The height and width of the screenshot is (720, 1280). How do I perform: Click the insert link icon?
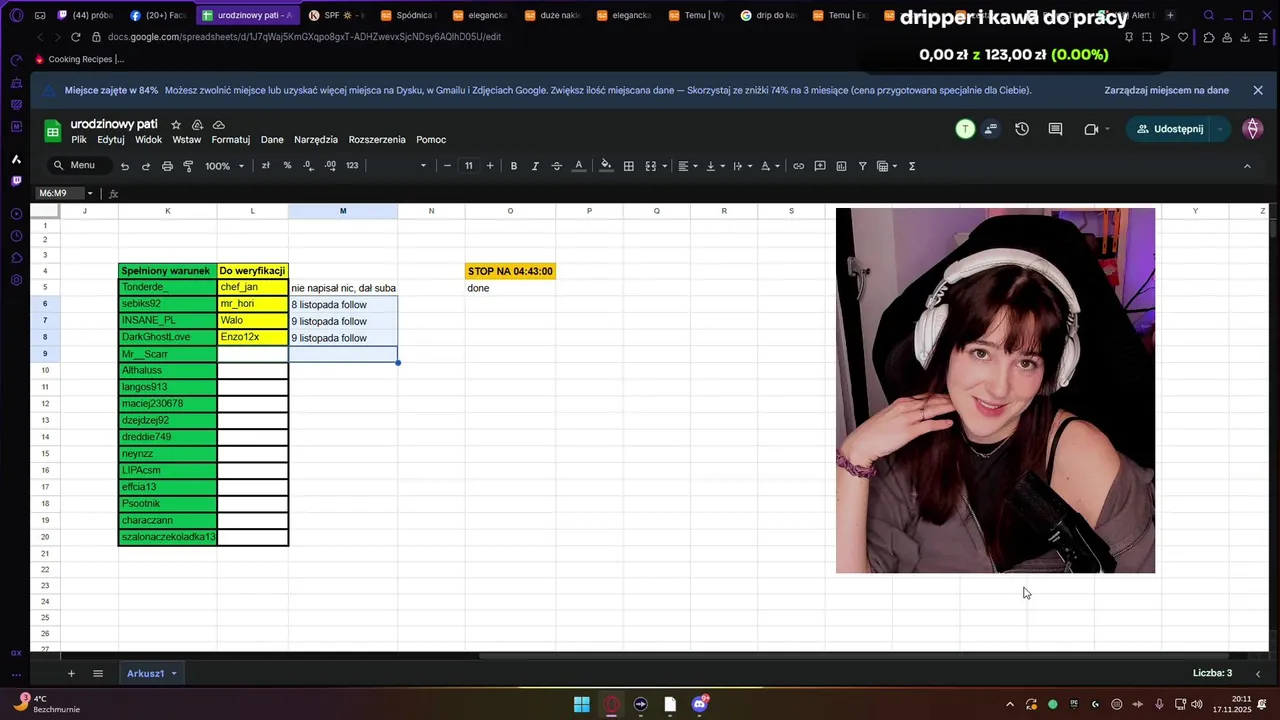pos(799,166)
